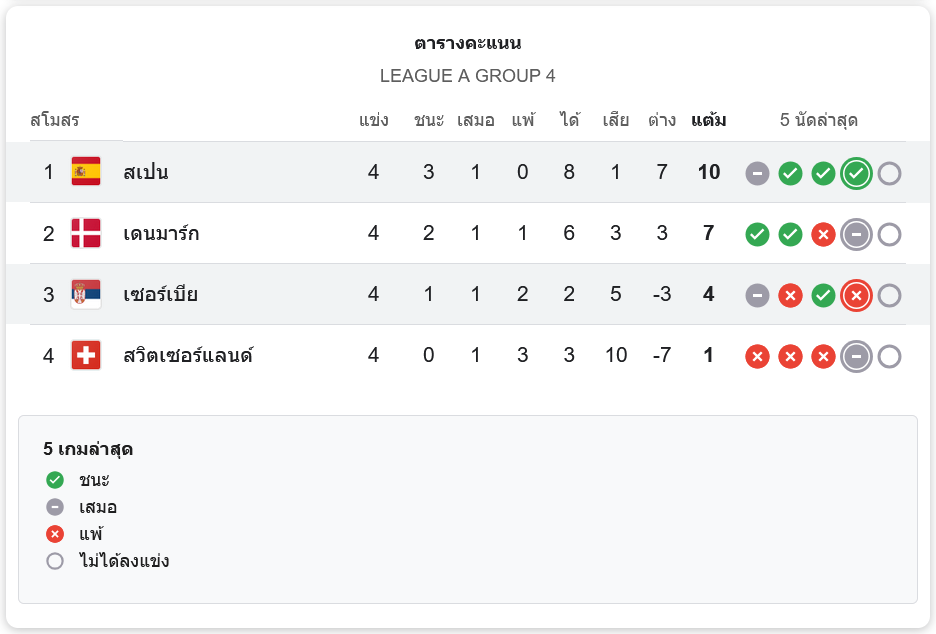Click Switzerland's highlighted latest draw icon
The image size is (936, 634).
pos(856,356)
